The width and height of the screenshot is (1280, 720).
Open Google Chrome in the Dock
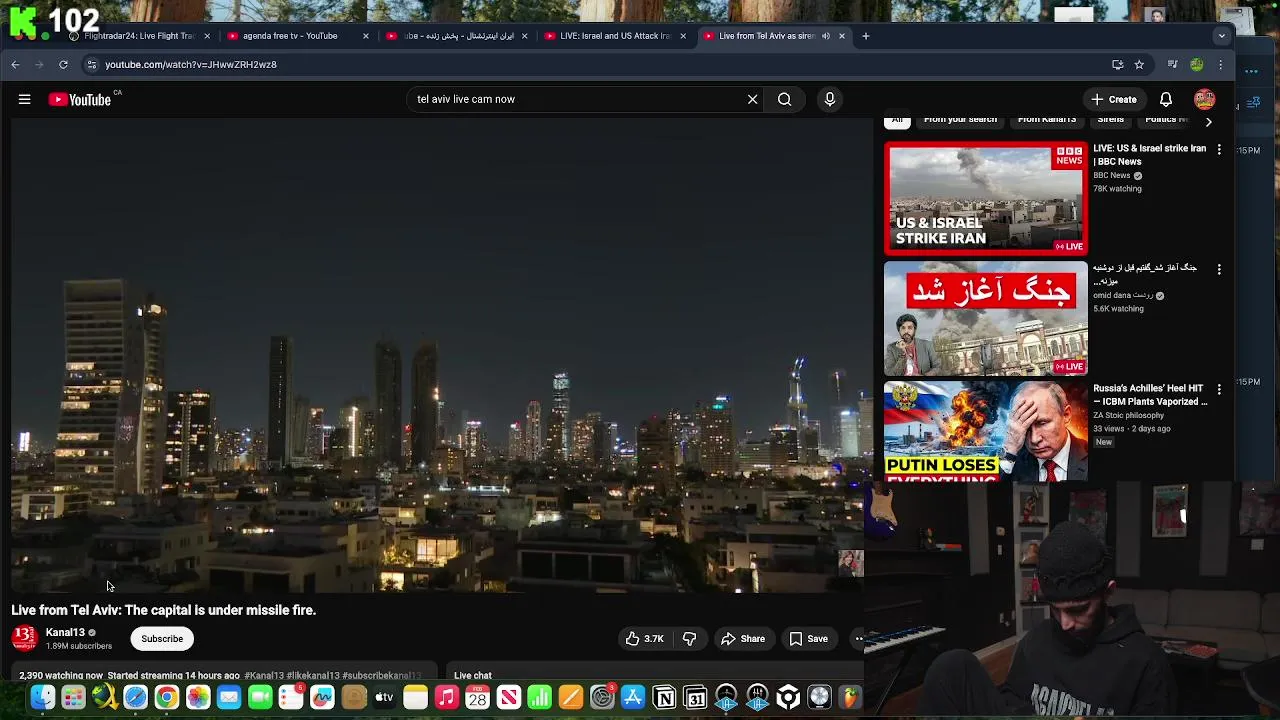click(x=167, y=698)
